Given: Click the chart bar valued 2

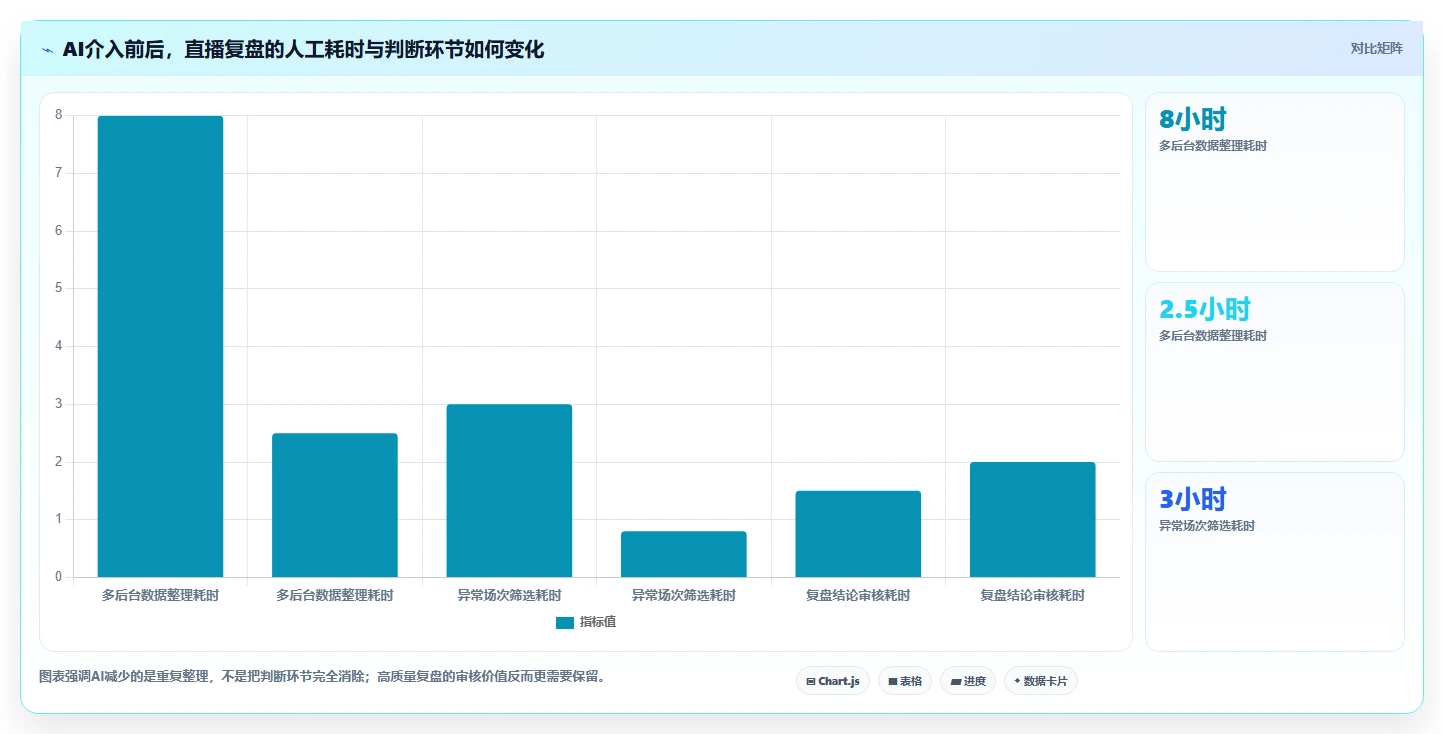Looking at the screenshot, I should click(1033, 519).
